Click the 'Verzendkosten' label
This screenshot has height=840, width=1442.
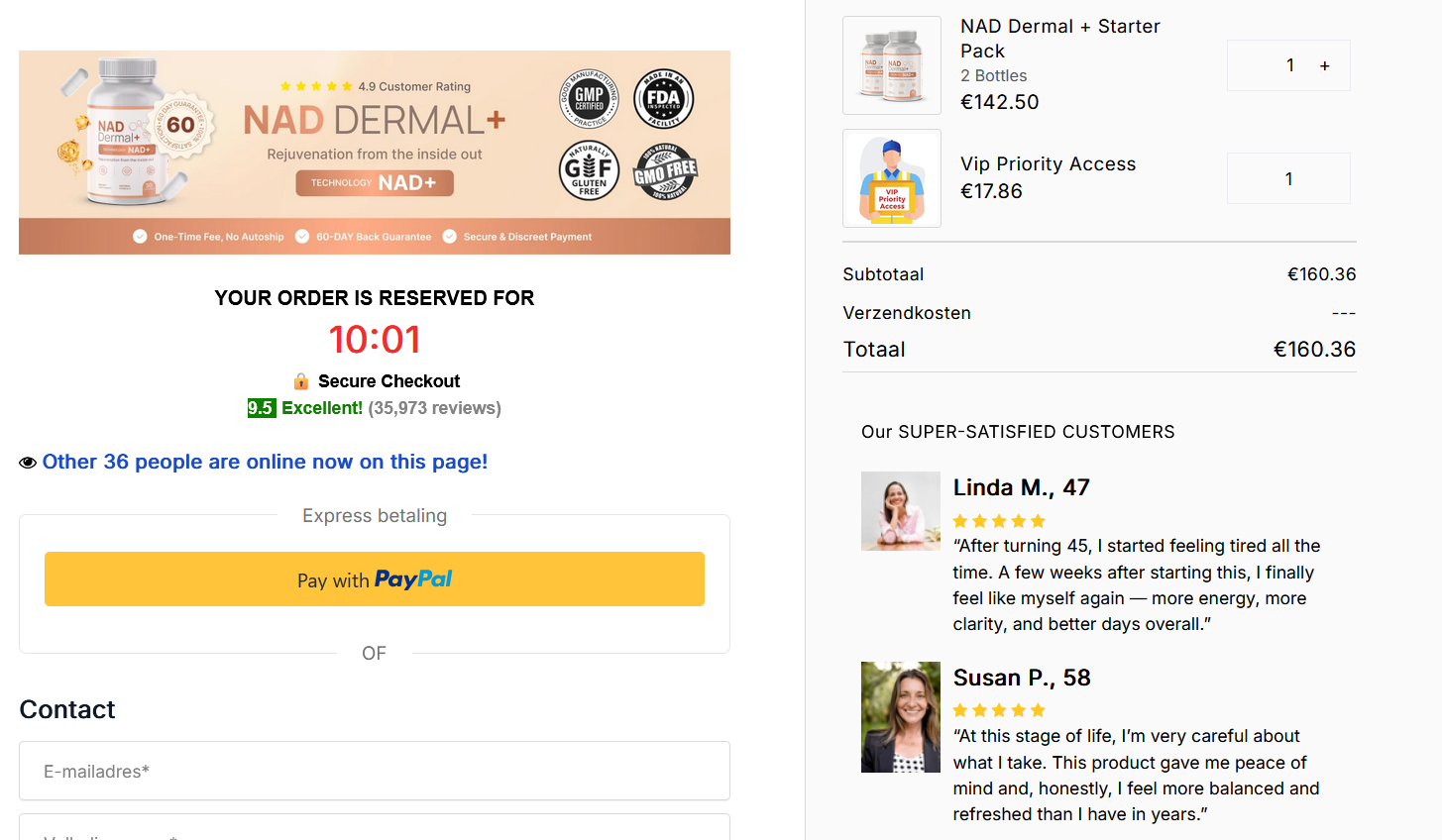(907, 313)
